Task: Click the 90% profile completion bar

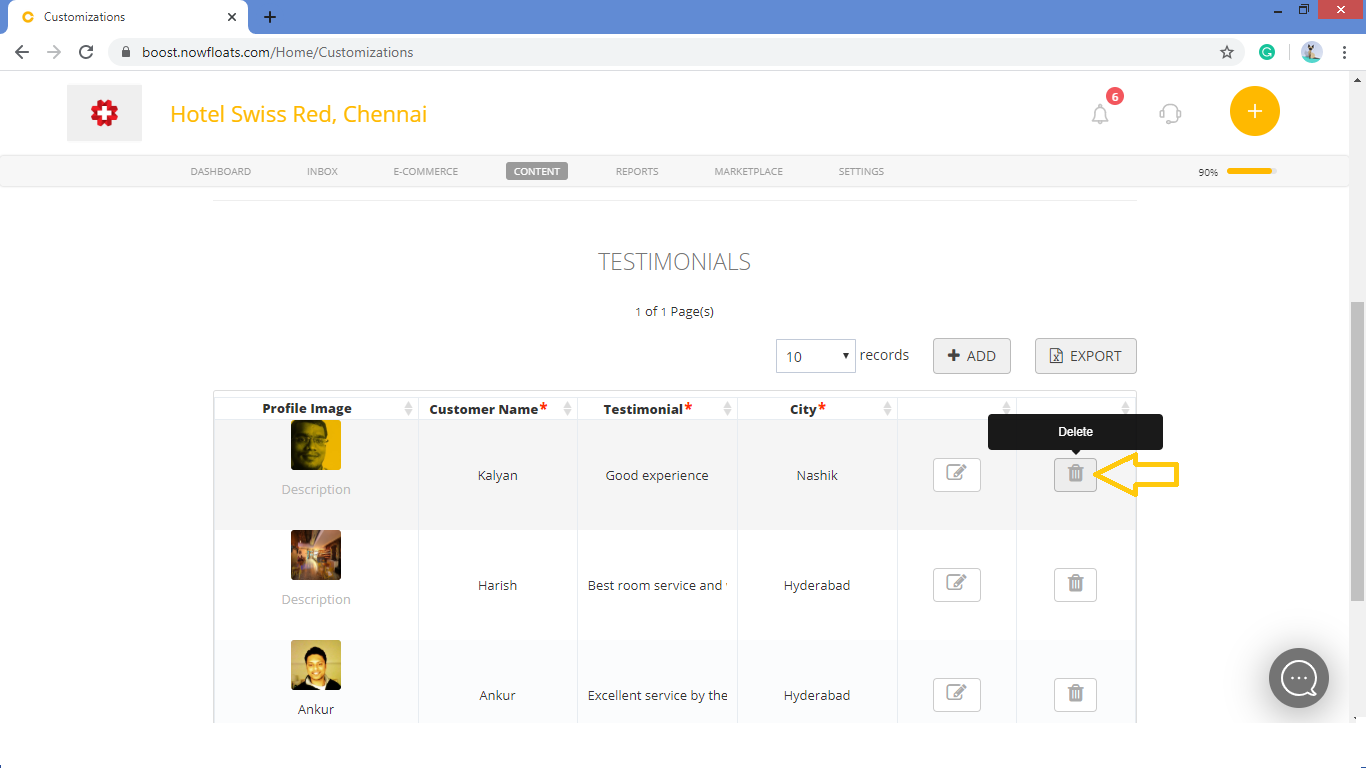Action: coord(1251,171)
